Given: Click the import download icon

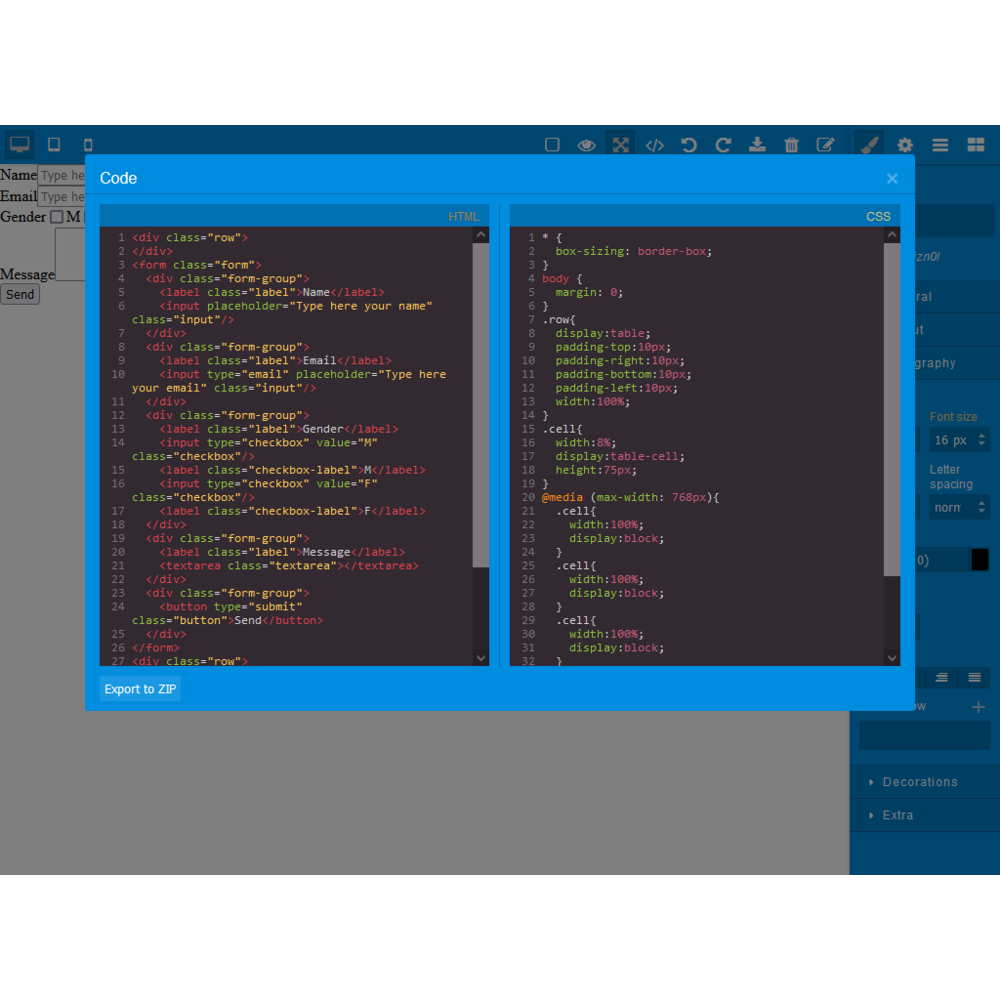Looking at the screenshot, I should (757, 145).
